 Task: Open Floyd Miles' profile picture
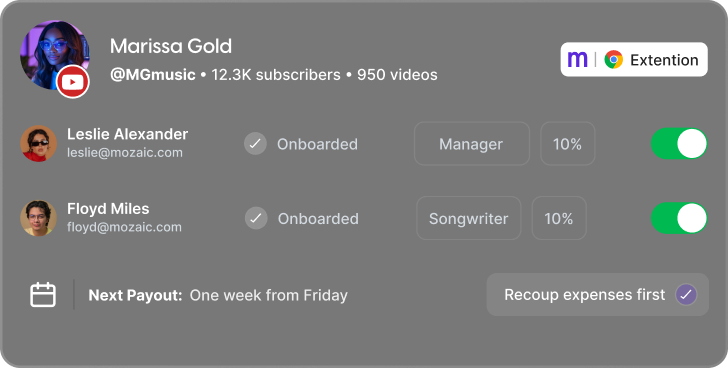point(39,218)
